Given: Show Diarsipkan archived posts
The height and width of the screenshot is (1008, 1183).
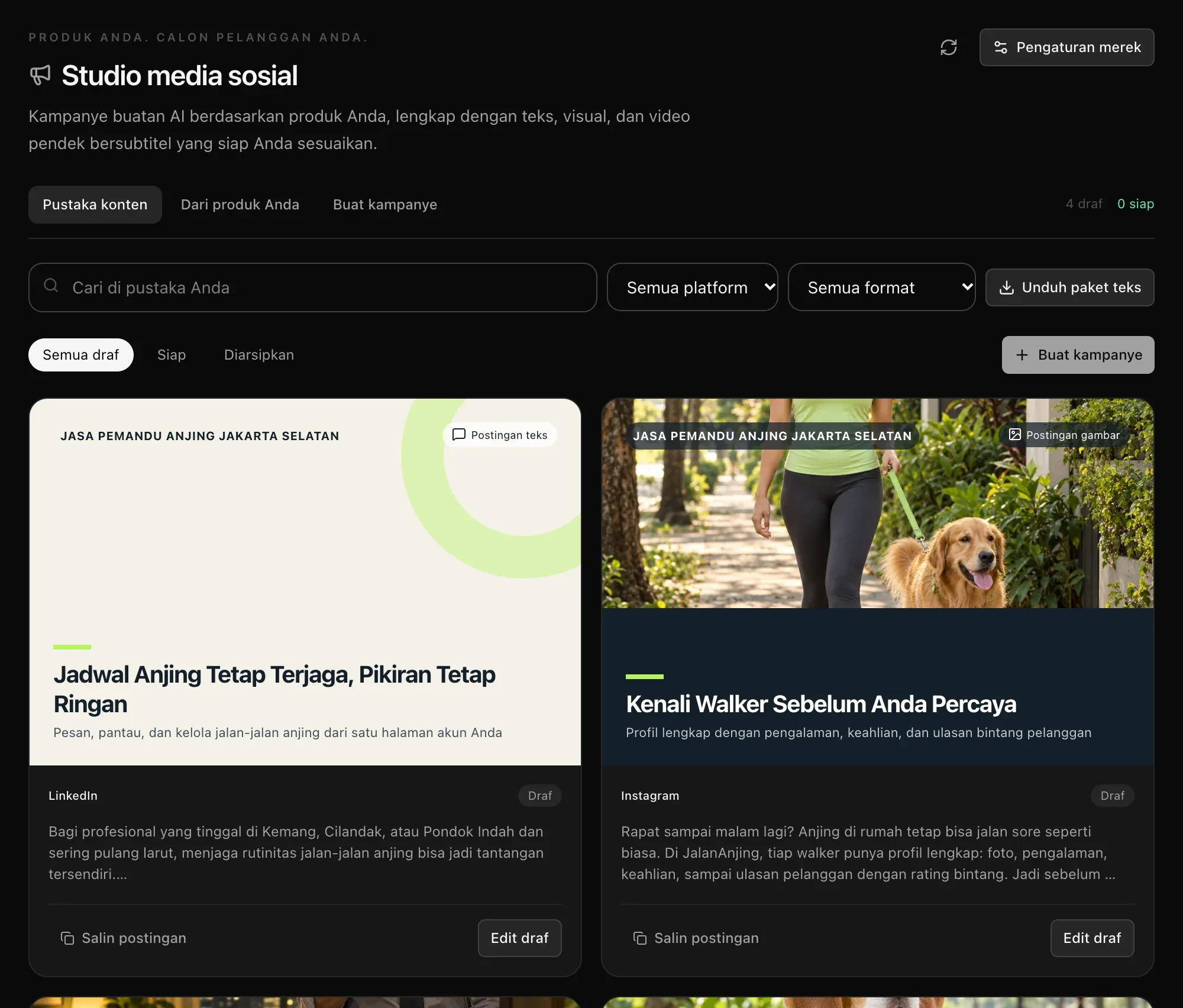Looking at the screenshot, I should coord(258,355).
